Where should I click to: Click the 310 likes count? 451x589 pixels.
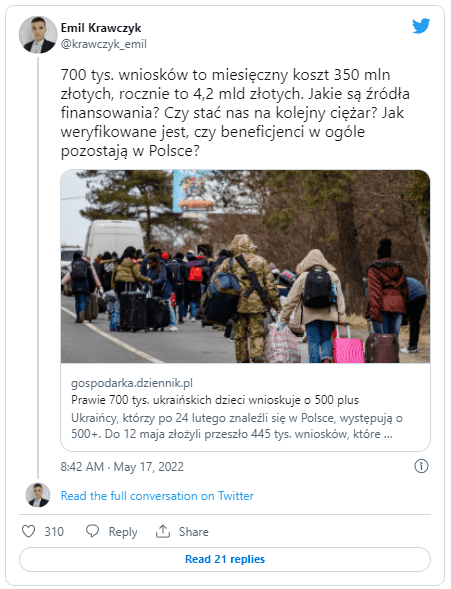pos(54,532)
